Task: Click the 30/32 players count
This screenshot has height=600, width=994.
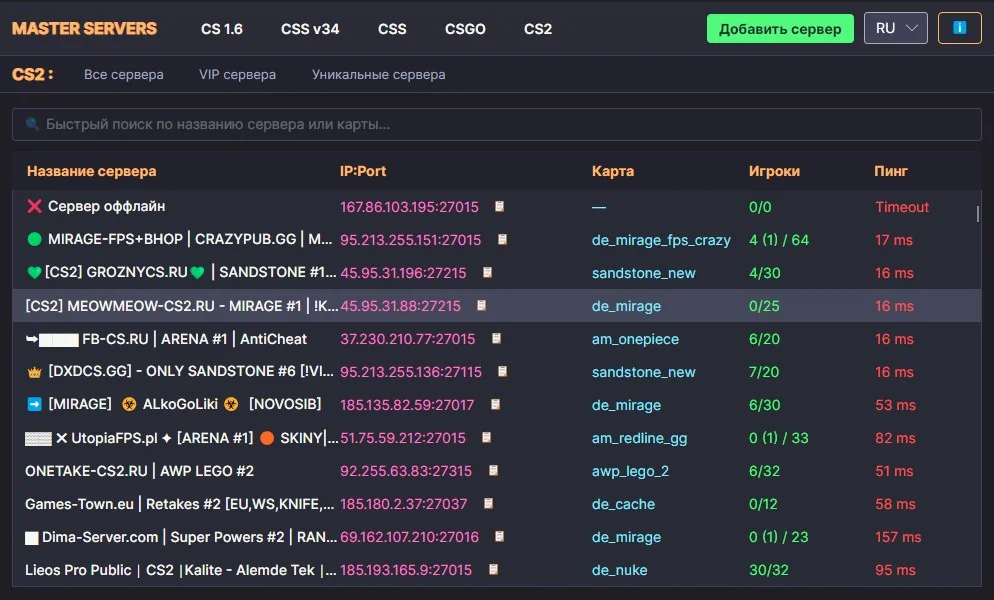Action: pyautogui.click(x=769, y=570)
